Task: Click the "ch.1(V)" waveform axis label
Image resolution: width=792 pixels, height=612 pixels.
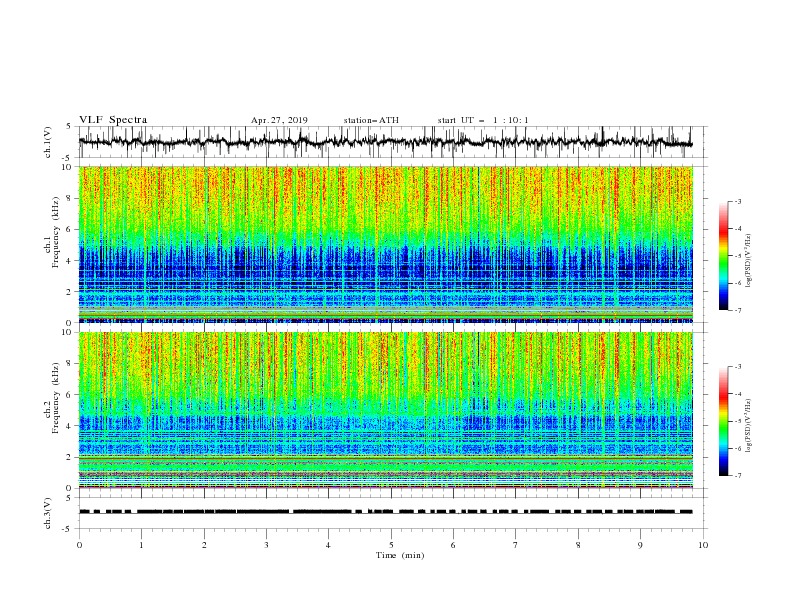Action: [x=48, y=142]
